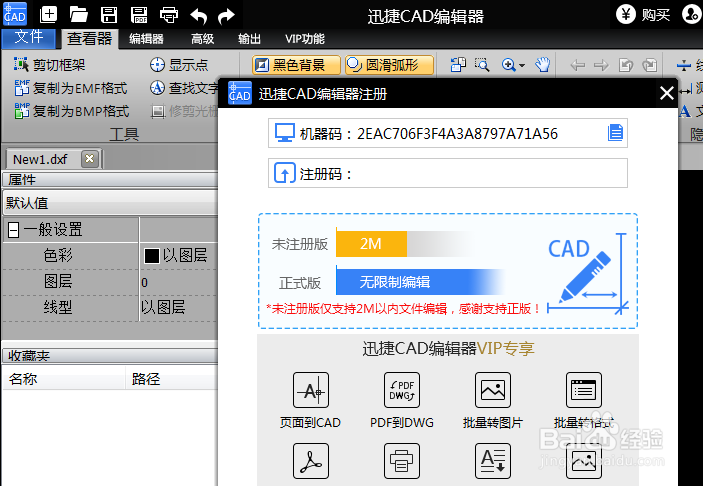Open the 高级 tab

point(202,39)
